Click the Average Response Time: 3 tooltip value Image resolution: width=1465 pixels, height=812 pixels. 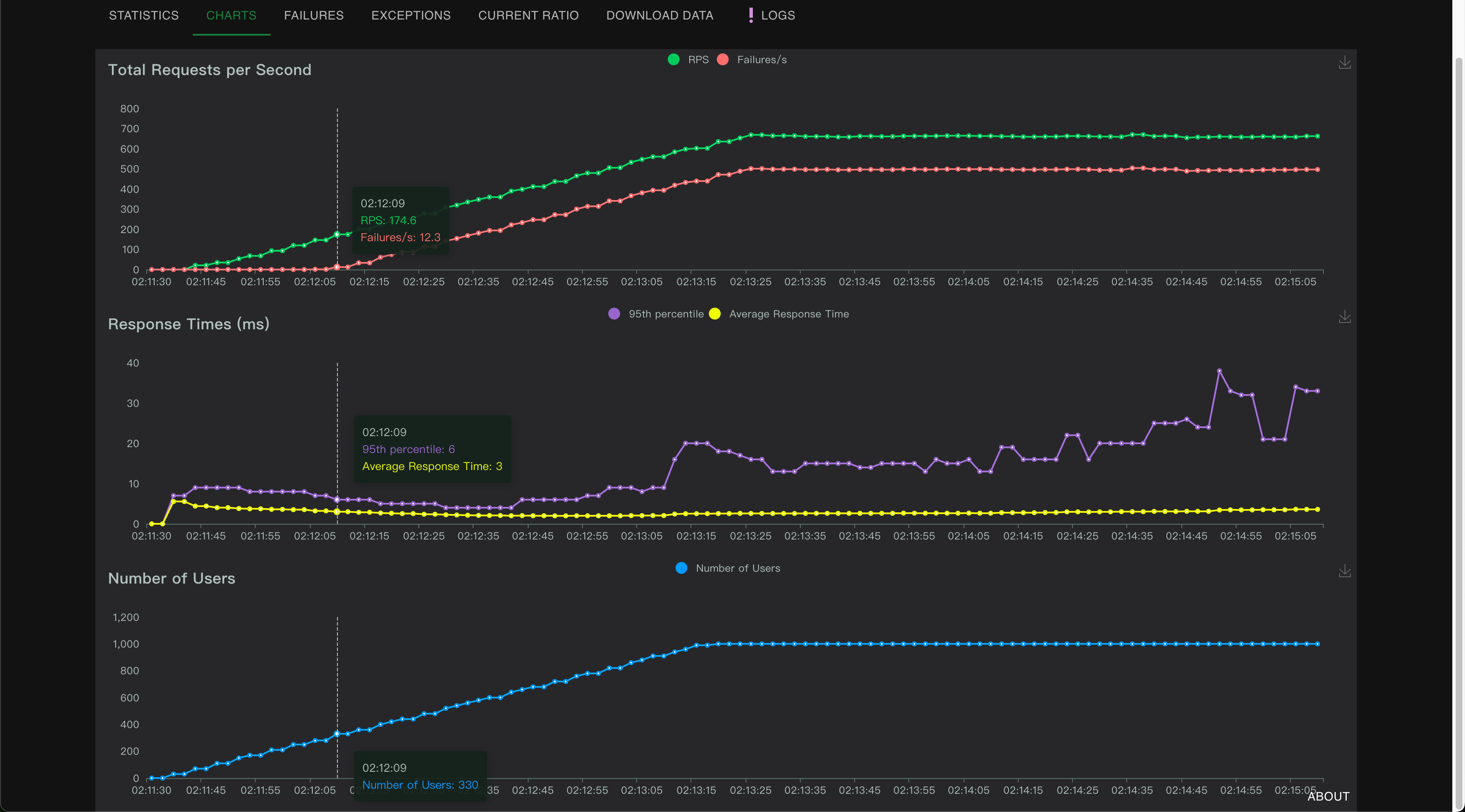tap(432, 466)
